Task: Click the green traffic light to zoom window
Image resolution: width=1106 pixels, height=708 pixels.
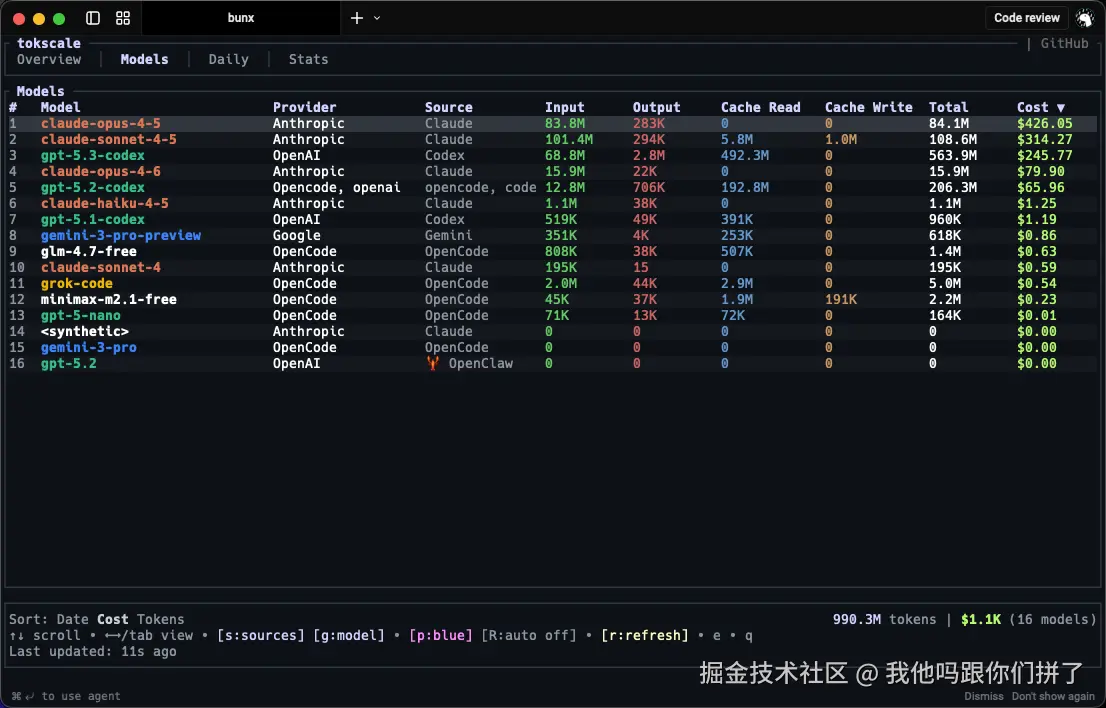Action: pyautogui.click(x=58, y=17)
